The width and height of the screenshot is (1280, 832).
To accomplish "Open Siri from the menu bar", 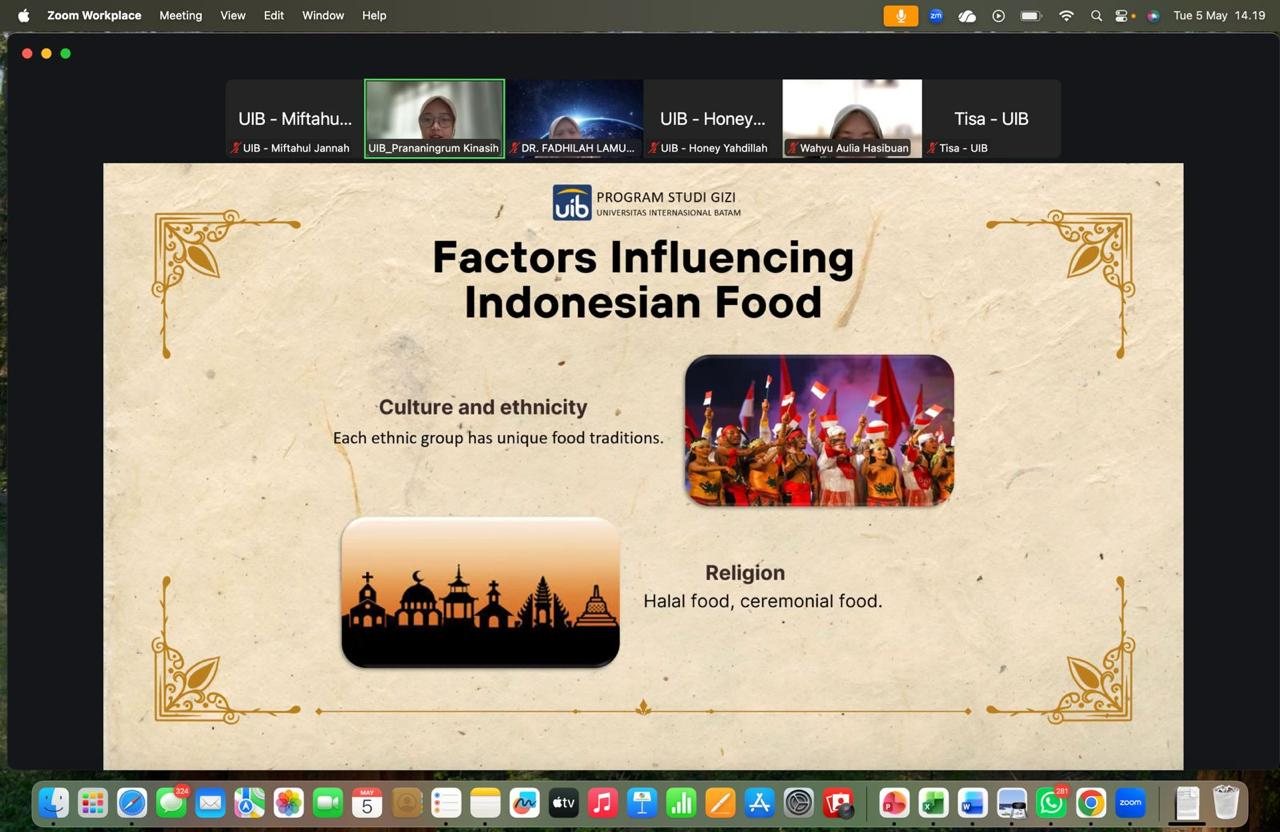I will 1153,16.
